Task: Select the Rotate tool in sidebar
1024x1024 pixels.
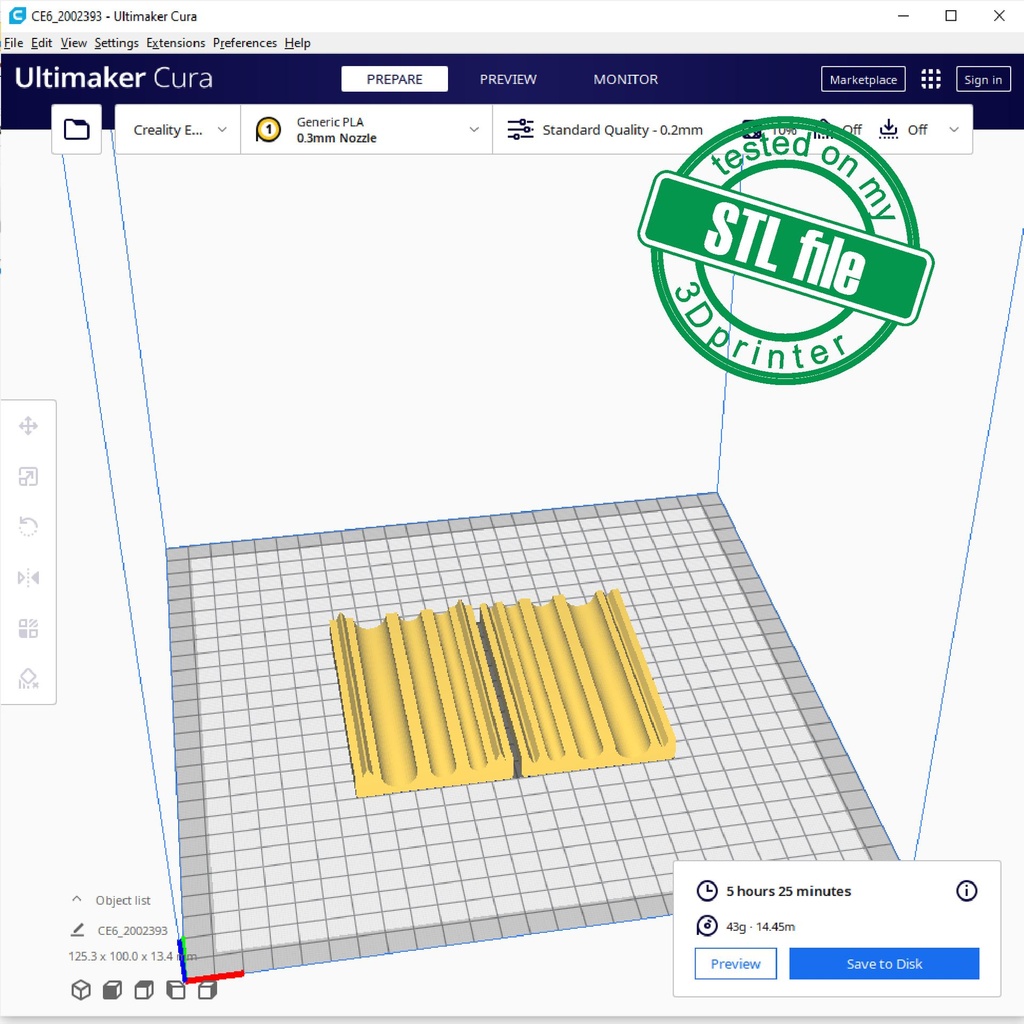Action: tap(28, 527)
